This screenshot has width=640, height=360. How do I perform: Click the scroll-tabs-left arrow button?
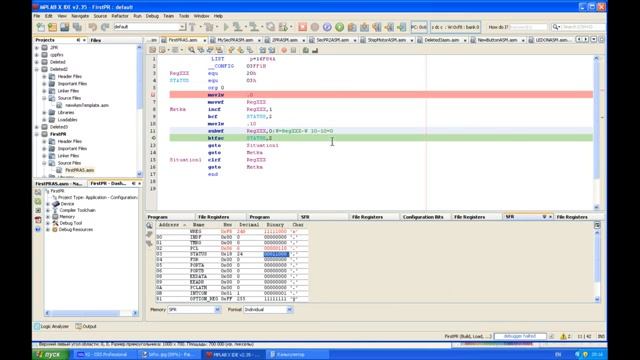[x=579, y=40]
